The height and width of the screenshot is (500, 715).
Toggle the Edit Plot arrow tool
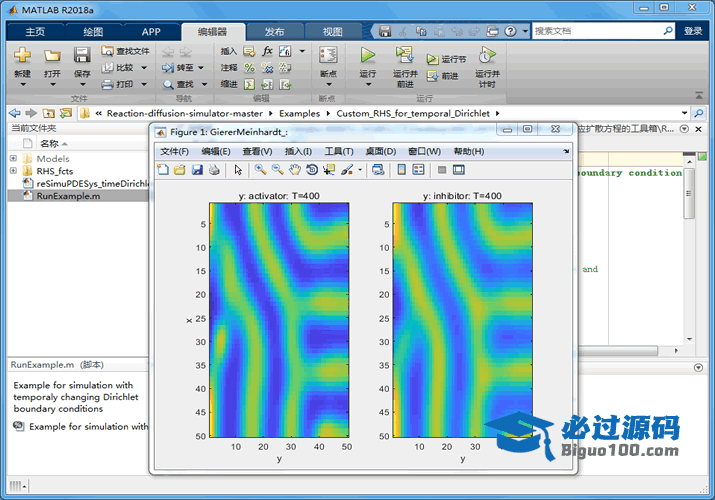point(238,170)
